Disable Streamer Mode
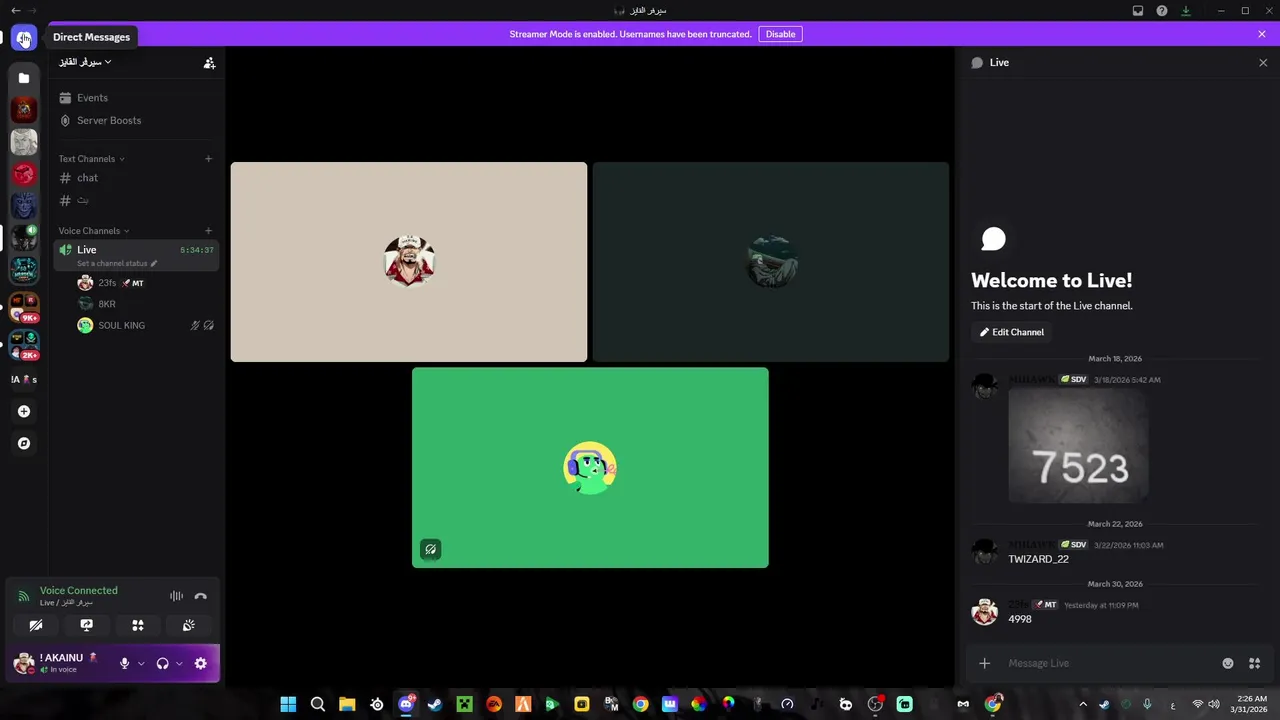The image size is (1280, 720). tap(780, 34)
